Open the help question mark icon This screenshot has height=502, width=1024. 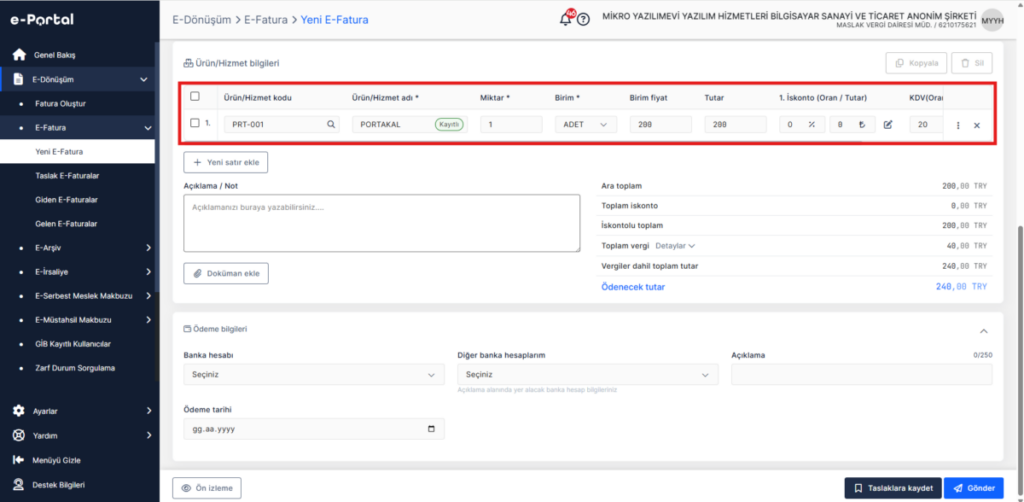584,20
